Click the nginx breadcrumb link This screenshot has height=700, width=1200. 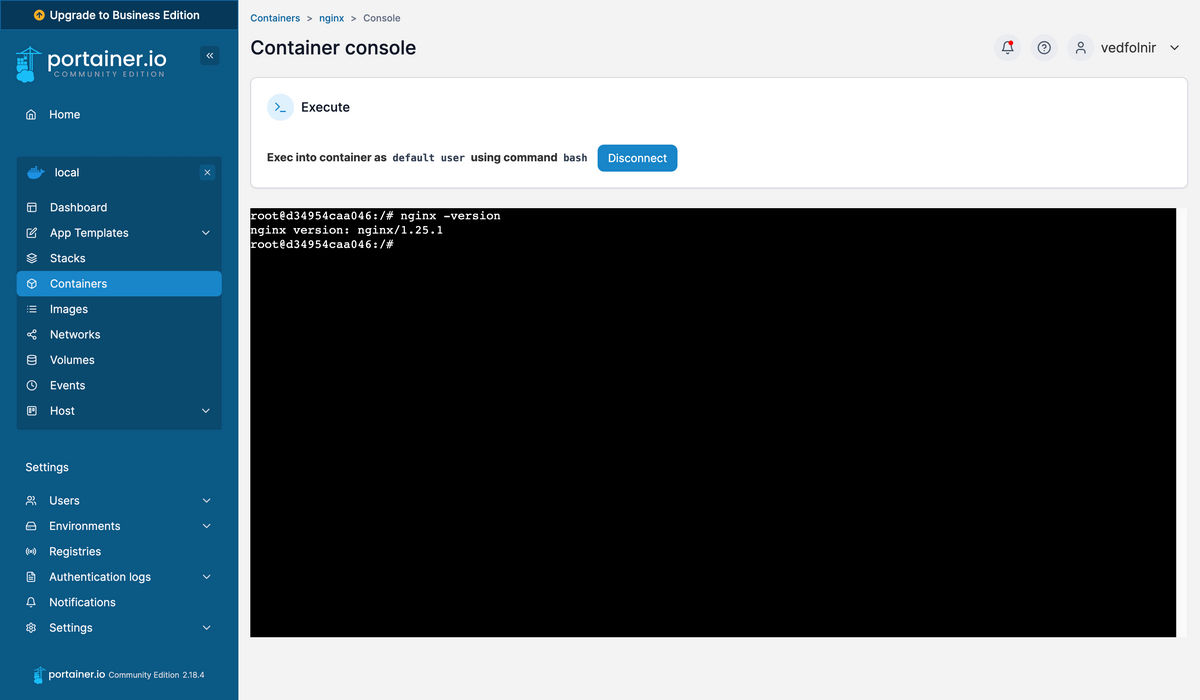(331, 18)
